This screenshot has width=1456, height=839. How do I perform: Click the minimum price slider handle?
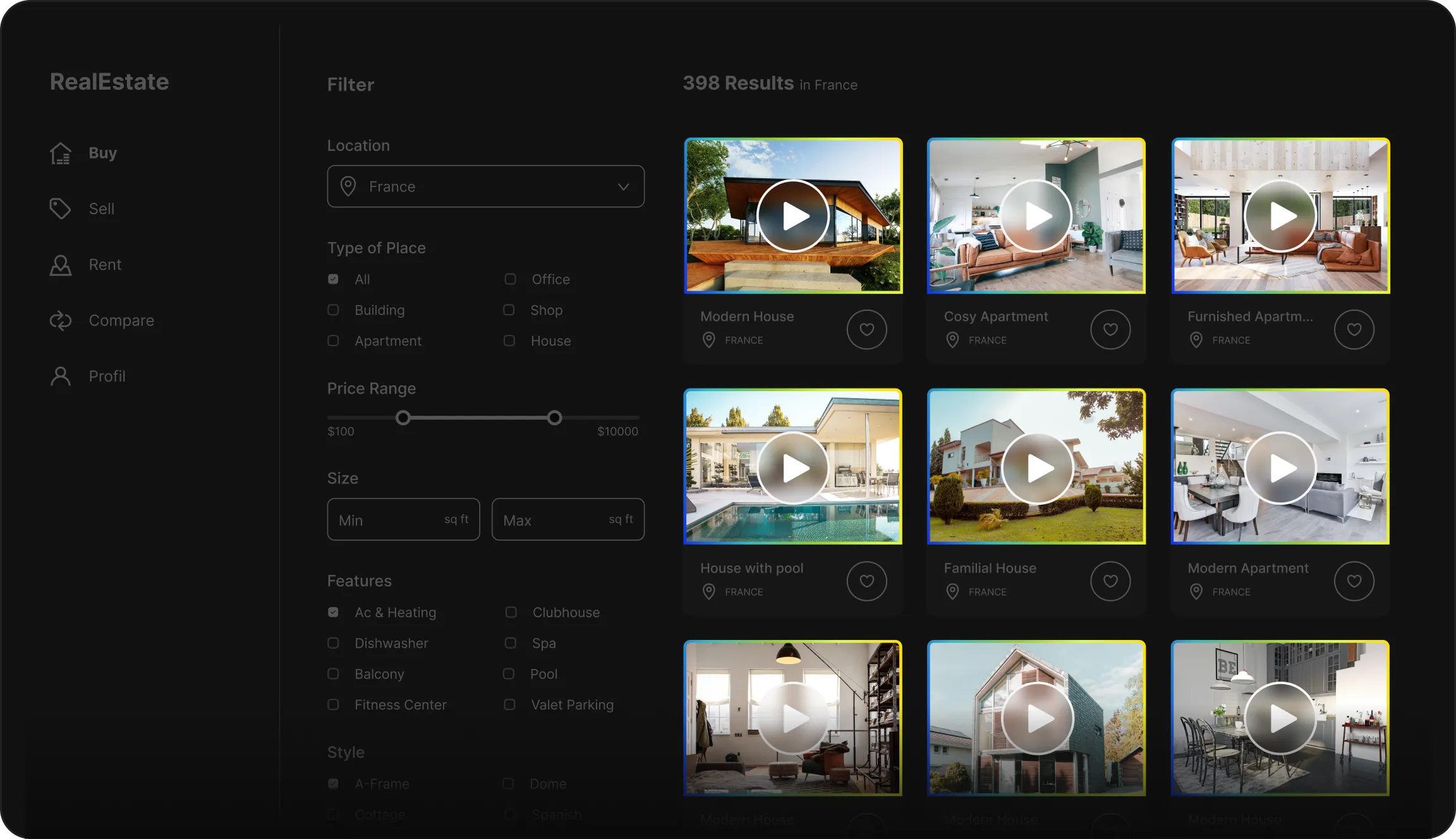click(x=403, y=418)
